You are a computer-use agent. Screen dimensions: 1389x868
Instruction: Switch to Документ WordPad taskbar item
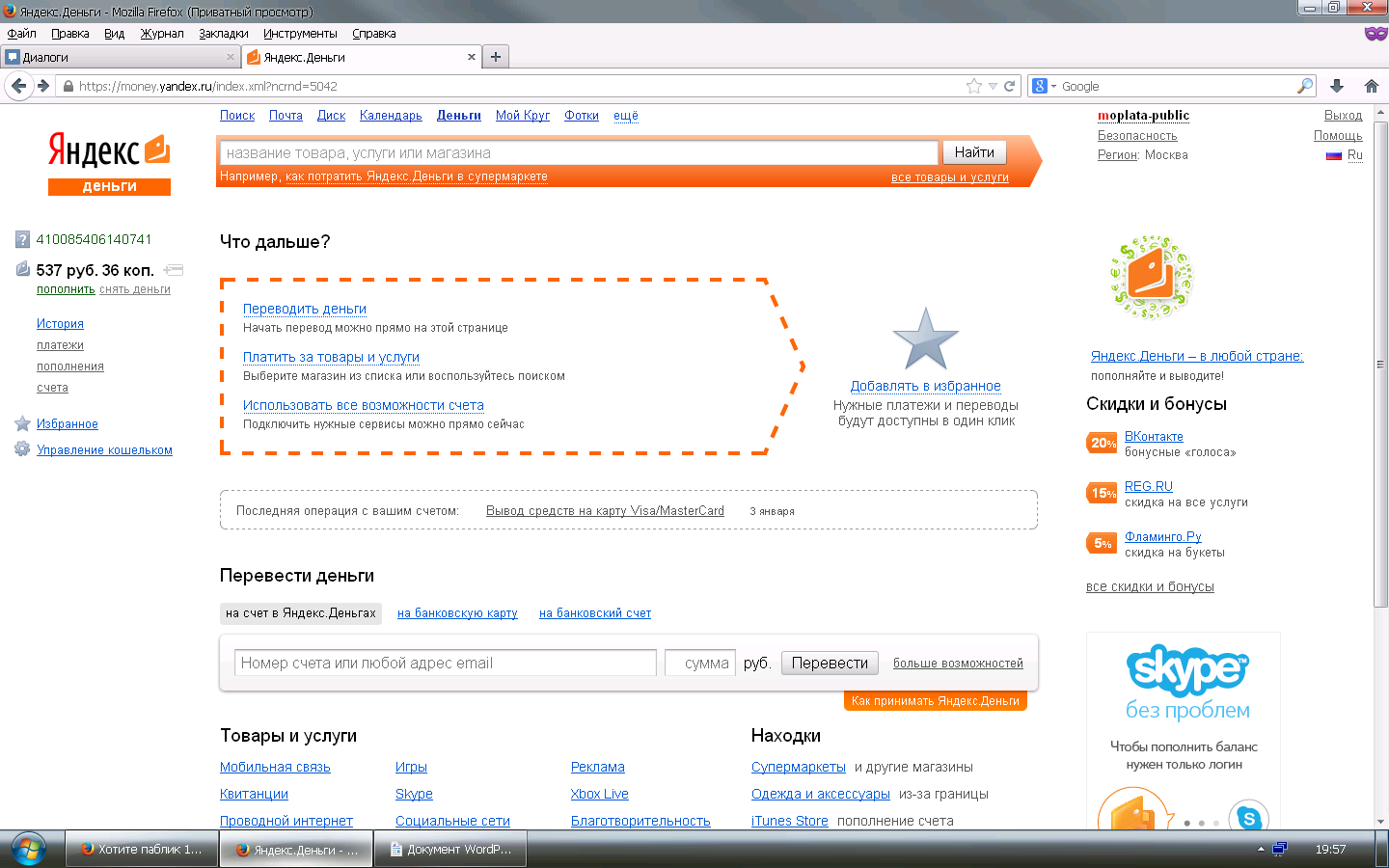click(450, 850)
